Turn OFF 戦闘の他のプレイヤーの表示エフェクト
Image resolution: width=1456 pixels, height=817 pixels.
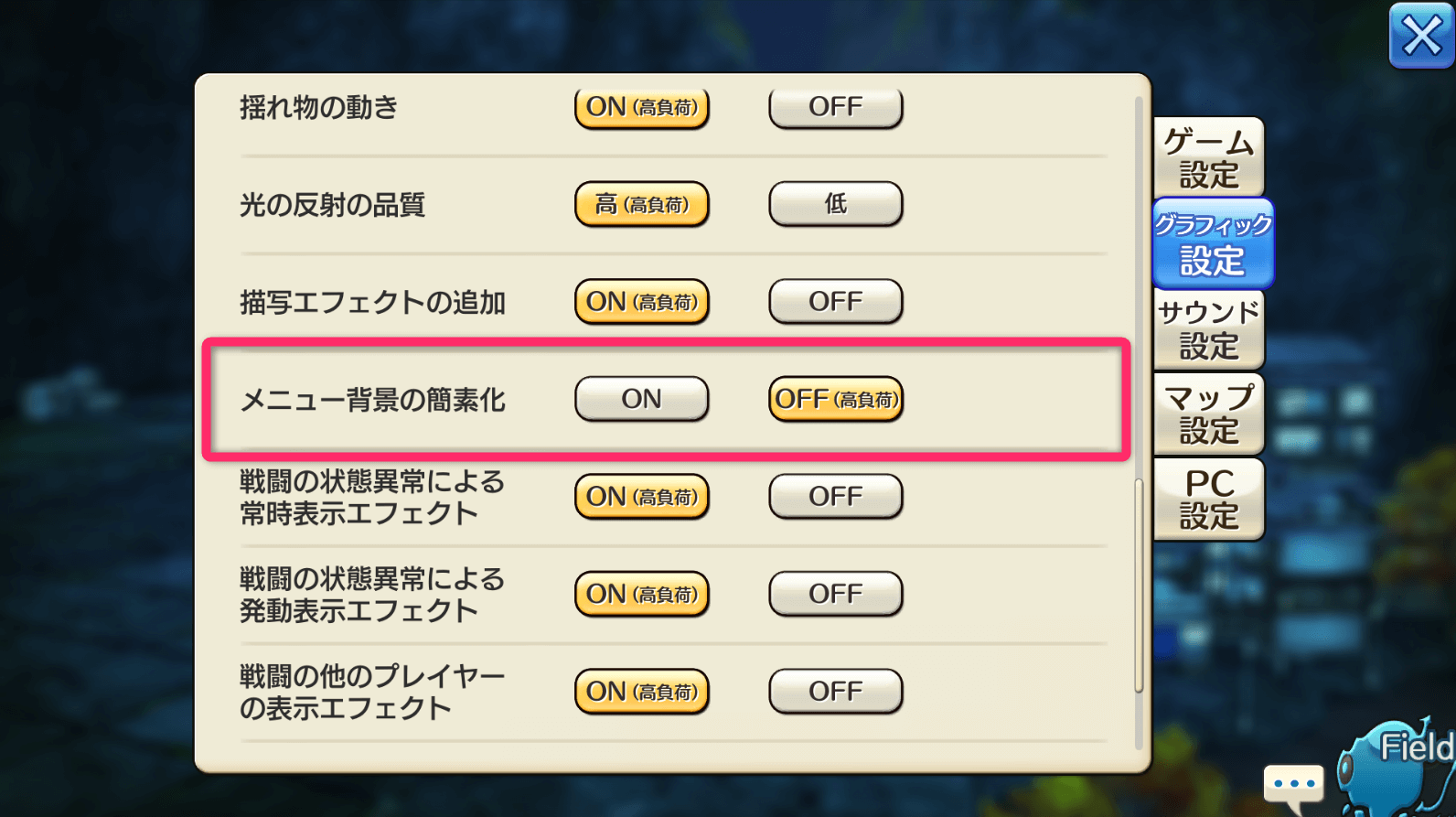[x=835, y=692]
